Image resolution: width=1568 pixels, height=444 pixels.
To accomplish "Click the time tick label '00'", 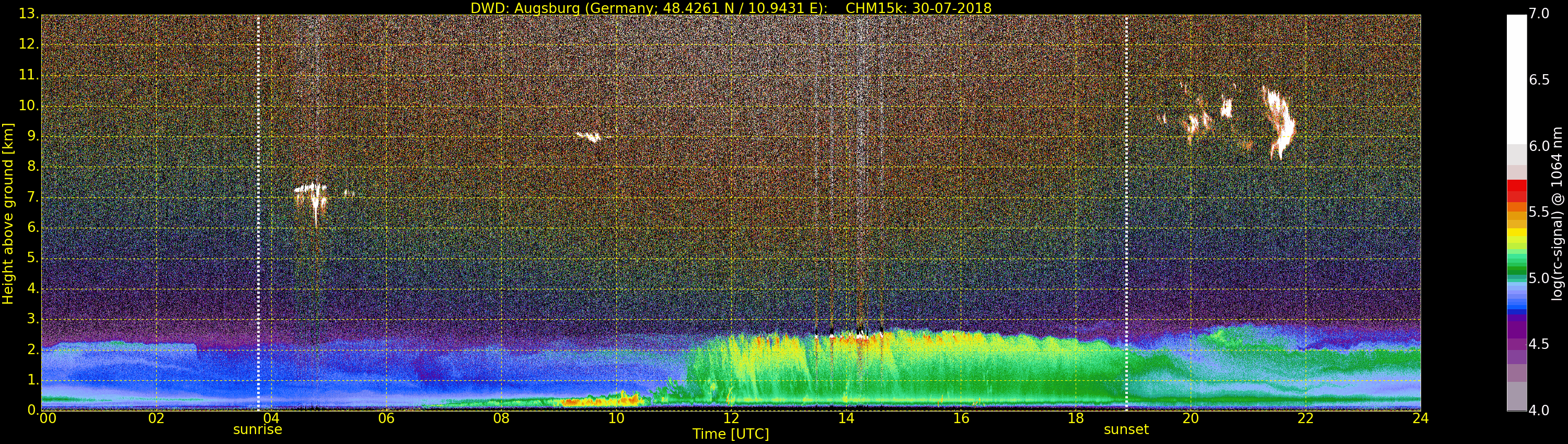I will tap(48, 418).
